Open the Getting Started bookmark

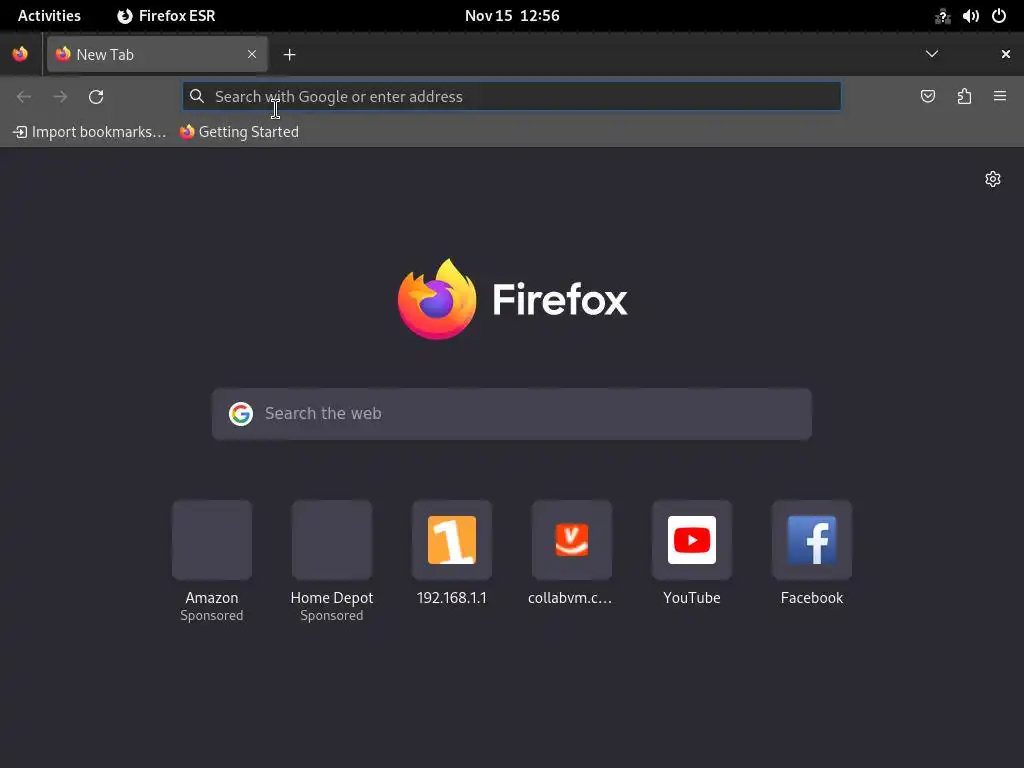[x=239, y=132]
